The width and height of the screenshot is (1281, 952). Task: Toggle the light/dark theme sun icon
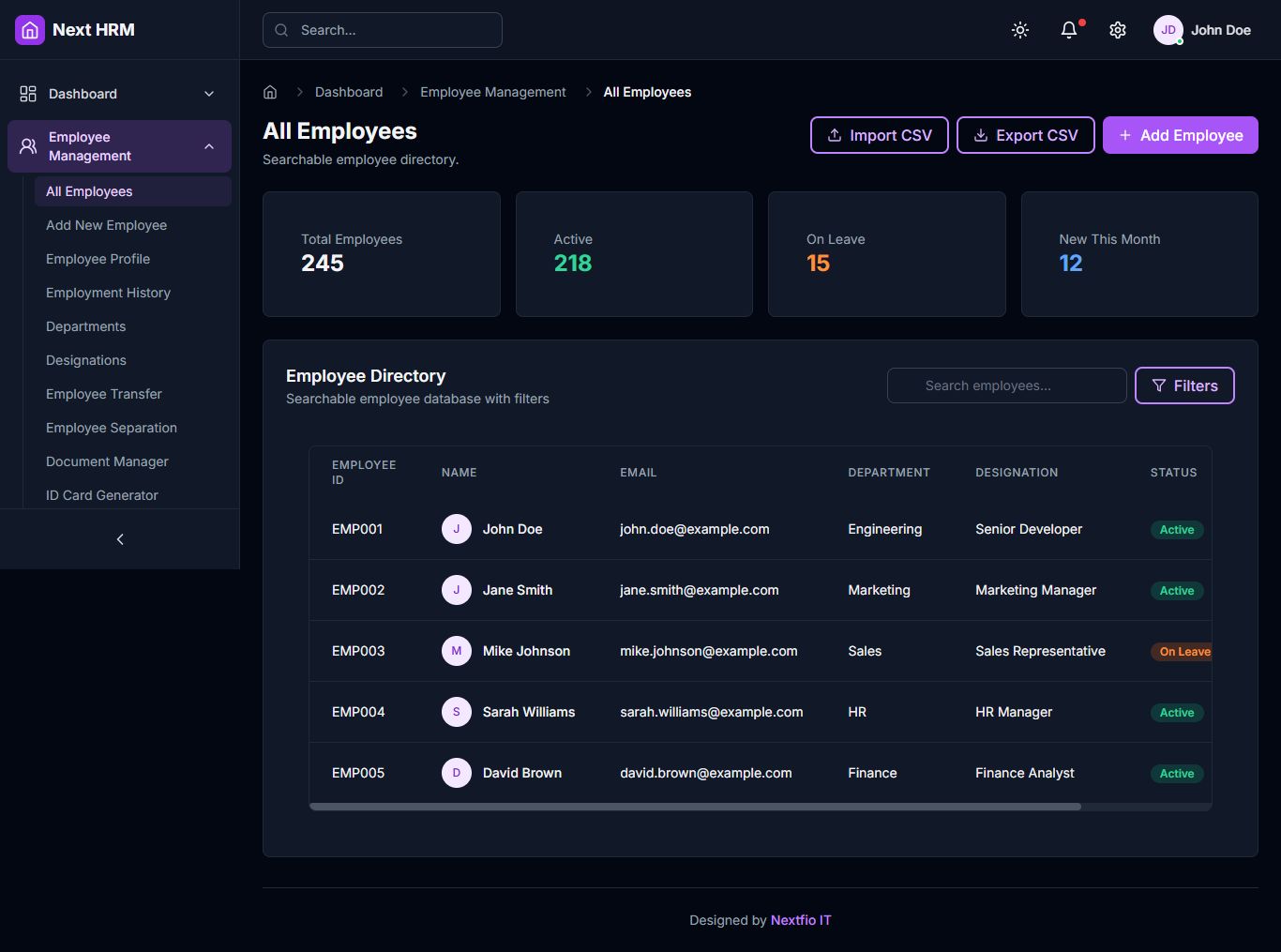click(1020, 30)
